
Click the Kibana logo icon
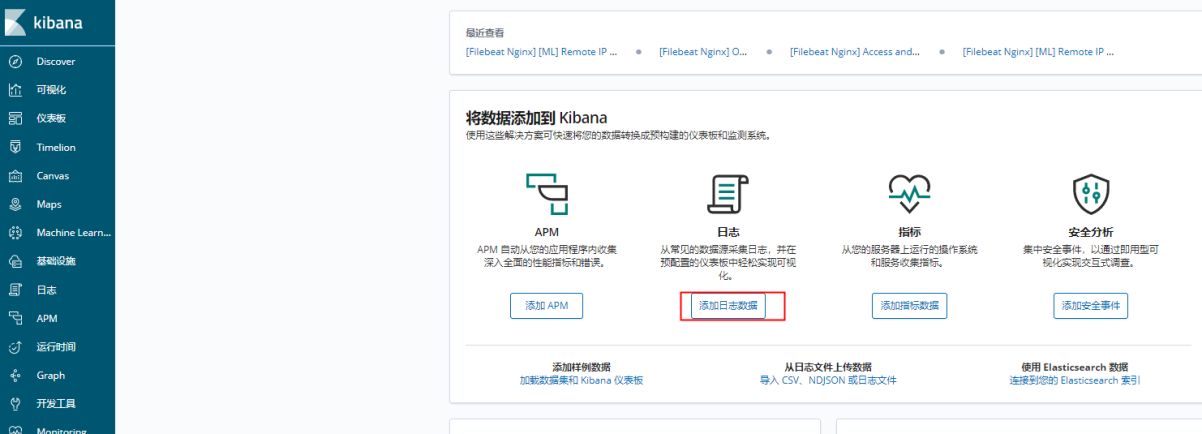click(15, 22)
